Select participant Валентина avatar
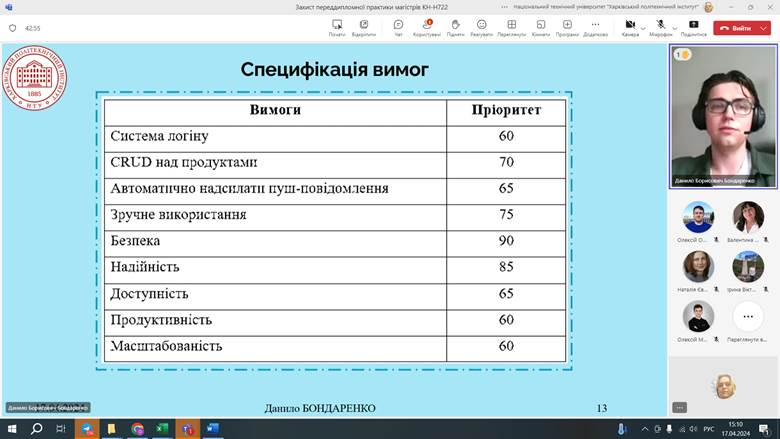 [x=748, y=217]
